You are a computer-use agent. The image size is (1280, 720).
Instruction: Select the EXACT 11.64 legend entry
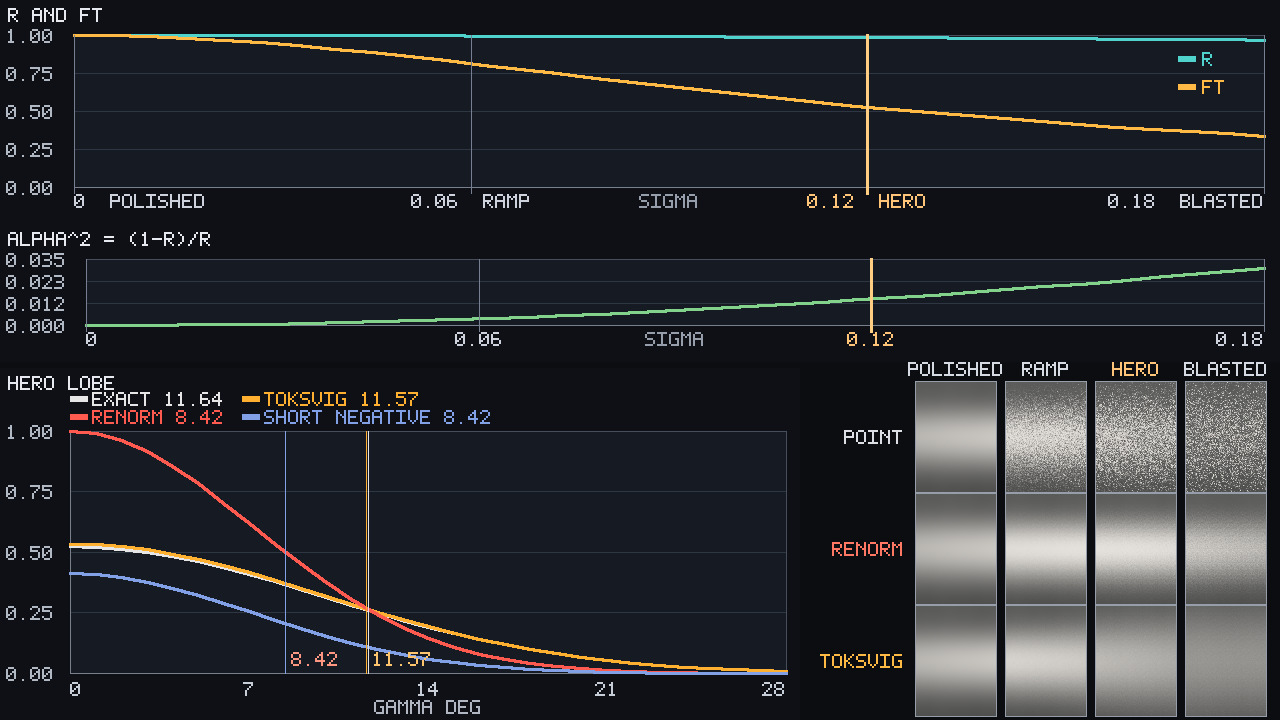(146, 399)
